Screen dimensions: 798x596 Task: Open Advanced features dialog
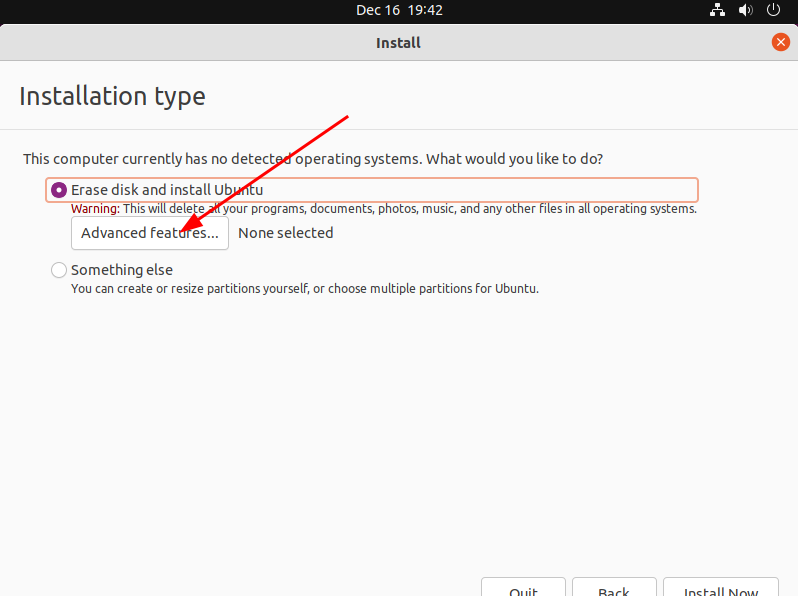150,233
